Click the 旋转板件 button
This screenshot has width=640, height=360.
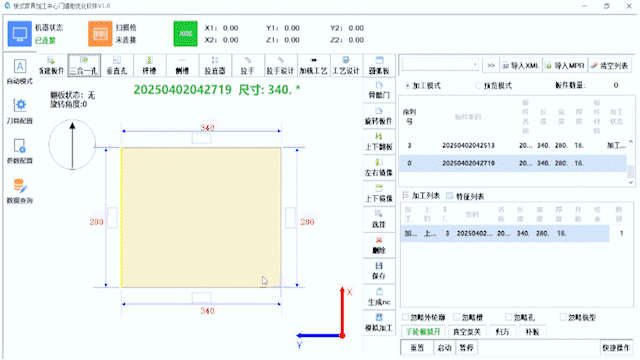pyautogui.click(x=379, y=116)
